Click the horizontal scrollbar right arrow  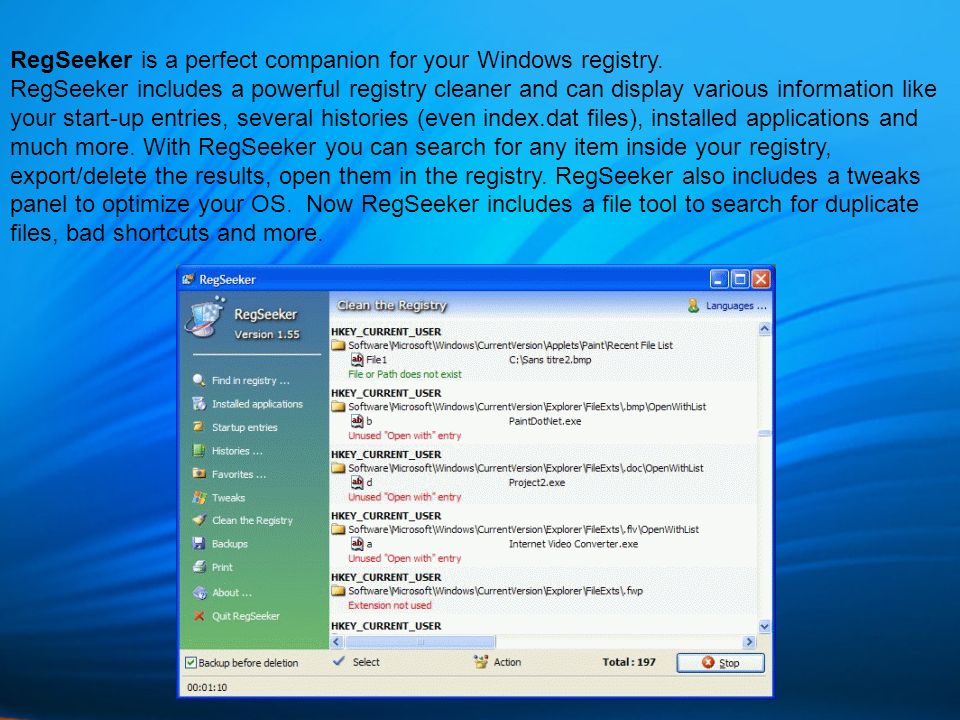(749, 642)
